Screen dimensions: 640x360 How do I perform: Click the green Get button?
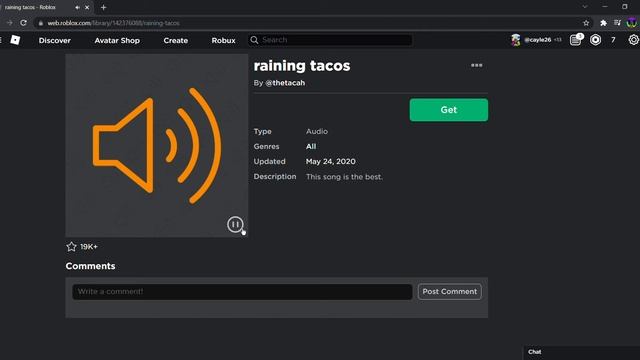[449, 110]
